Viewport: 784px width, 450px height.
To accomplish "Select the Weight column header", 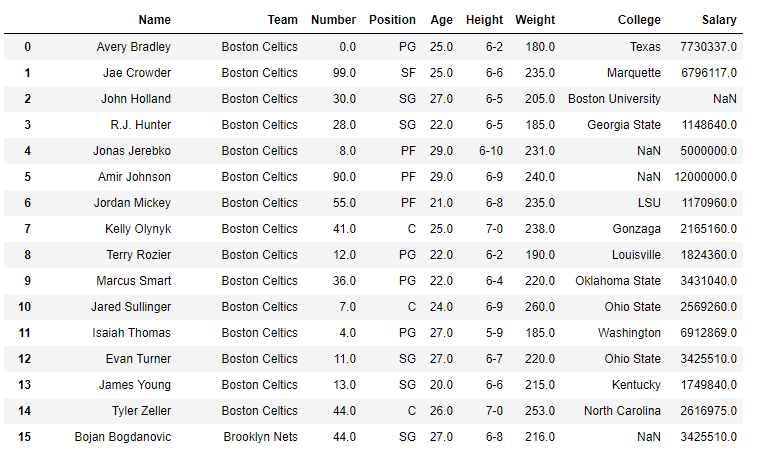I will (535, 20).
